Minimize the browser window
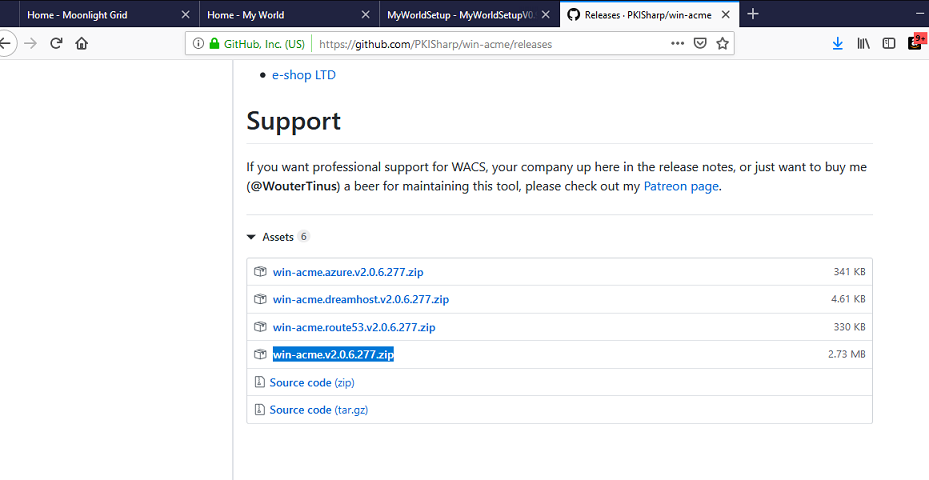929x480 pixels. tap(921, 14)
